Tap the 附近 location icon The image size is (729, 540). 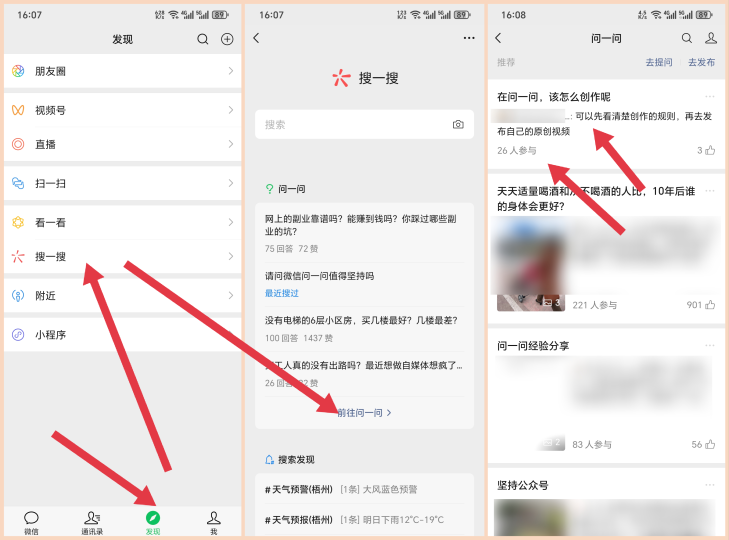[x=18, y=295]
